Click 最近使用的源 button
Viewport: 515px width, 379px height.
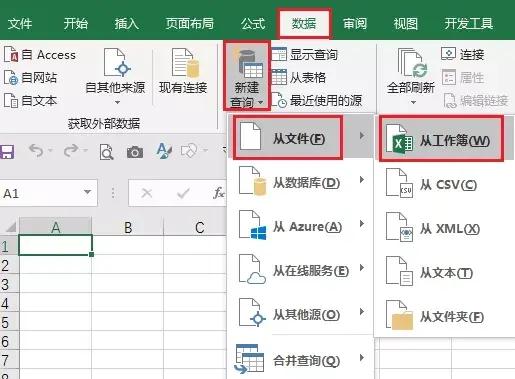pyautogui.click(x=317, y=100)
